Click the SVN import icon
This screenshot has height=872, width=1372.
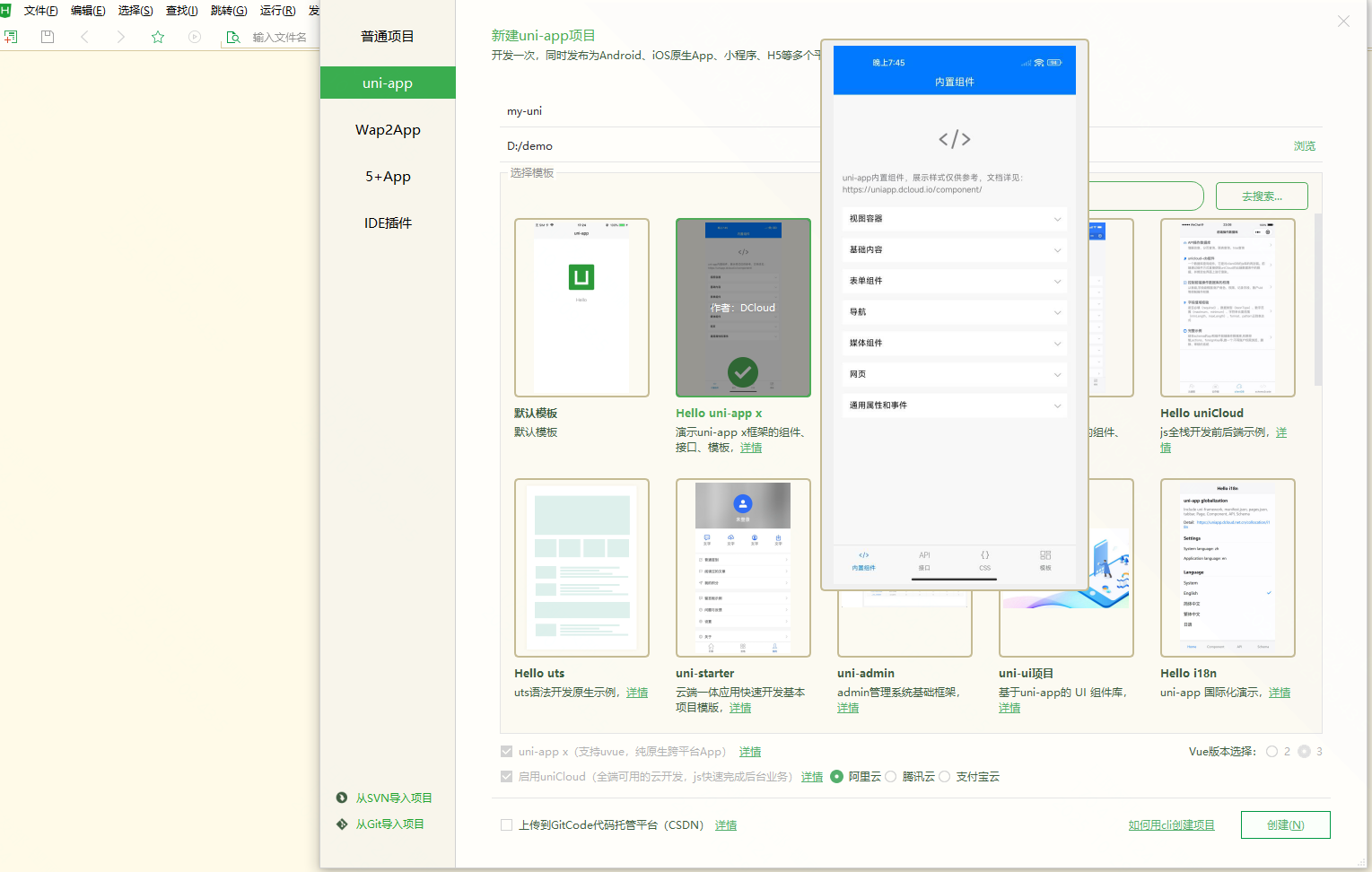click(342, 798)
